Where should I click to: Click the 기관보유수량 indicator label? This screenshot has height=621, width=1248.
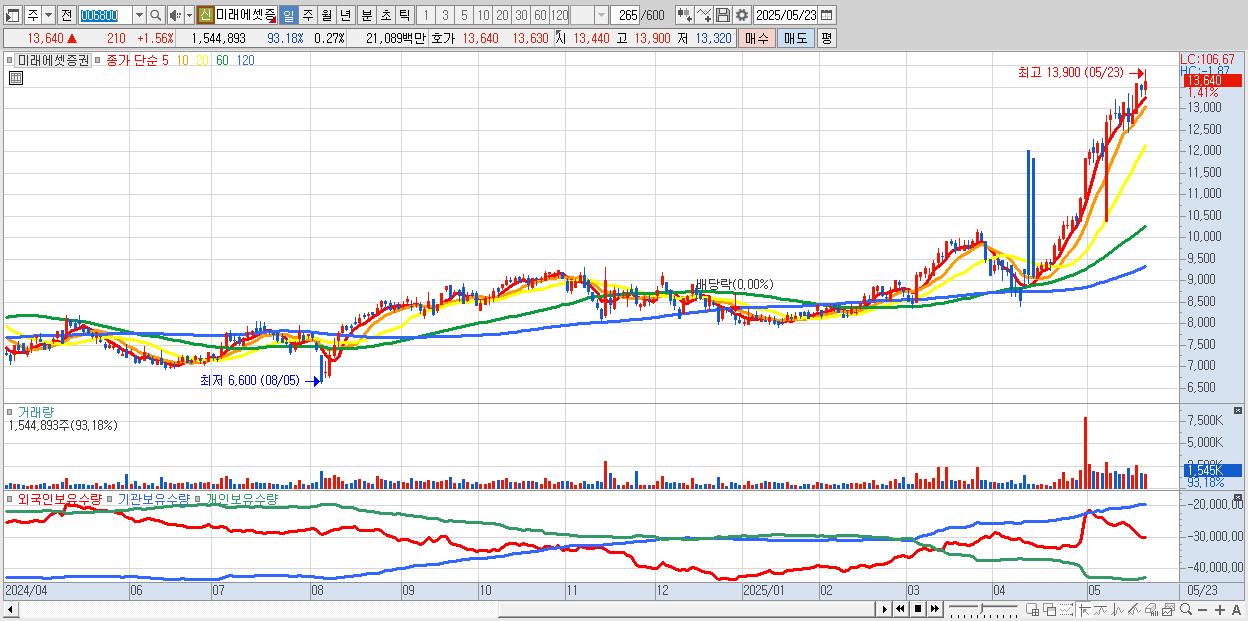point(152,498)
